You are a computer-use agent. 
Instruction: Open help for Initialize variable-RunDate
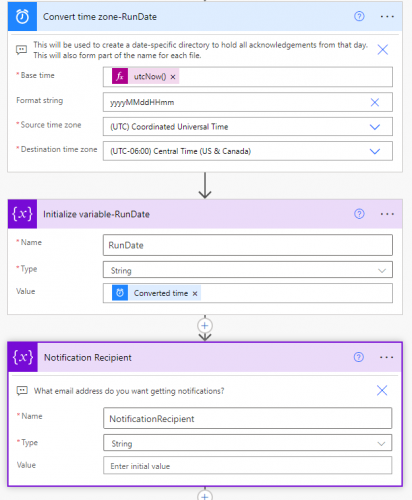359,214
